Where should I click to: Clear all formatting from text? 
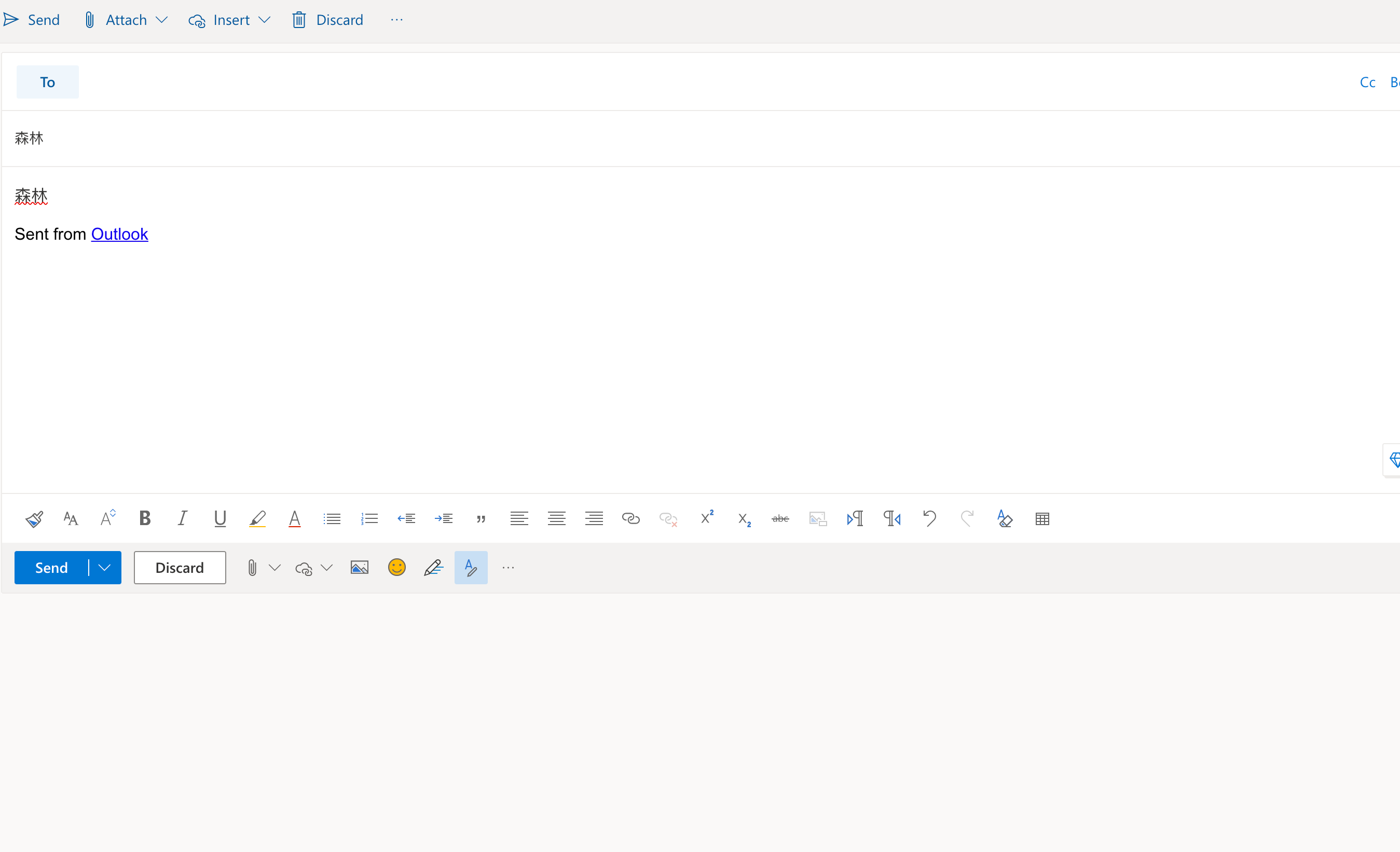(1005, 518)
